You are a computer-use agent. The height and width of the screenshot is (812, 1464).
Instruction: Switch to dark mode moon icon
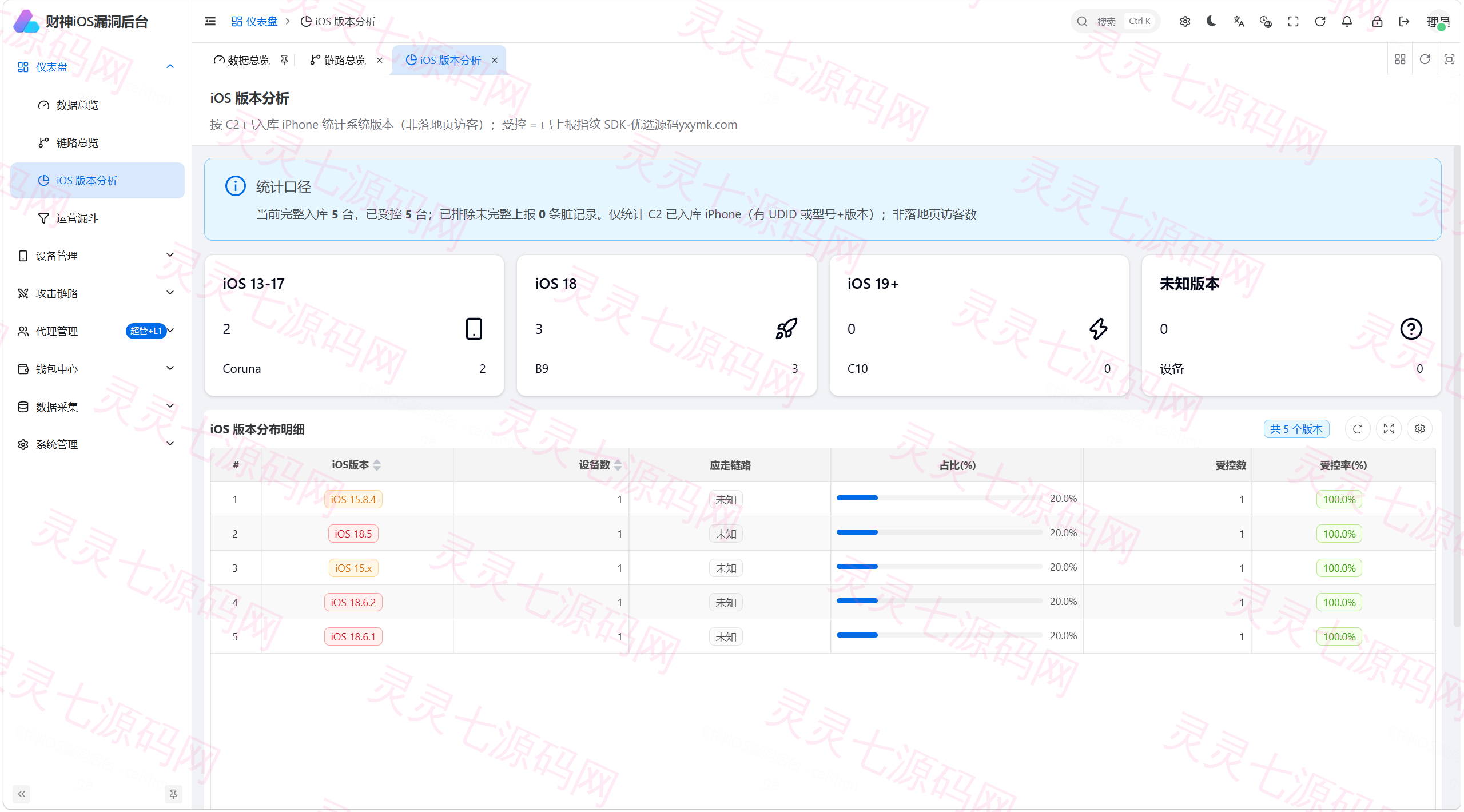tap(1211, 21)
